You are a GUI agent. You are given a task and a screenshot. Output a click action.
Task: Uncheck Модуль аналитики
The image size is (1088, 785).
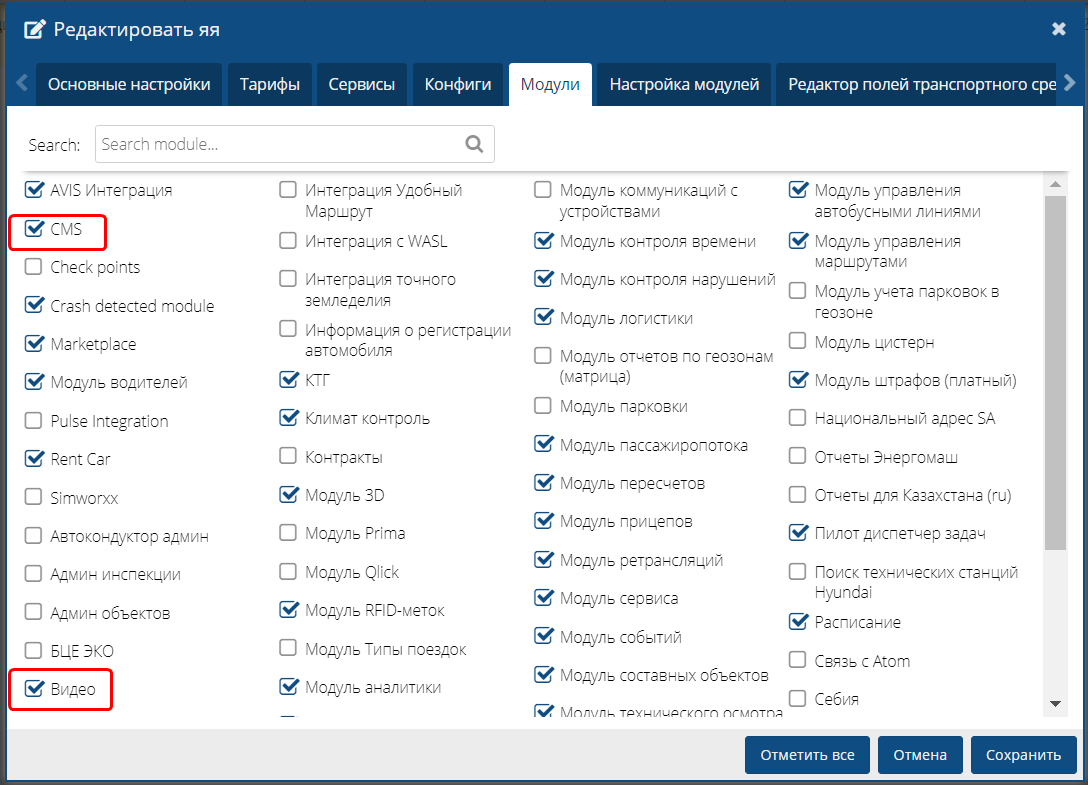pos(289,687)
